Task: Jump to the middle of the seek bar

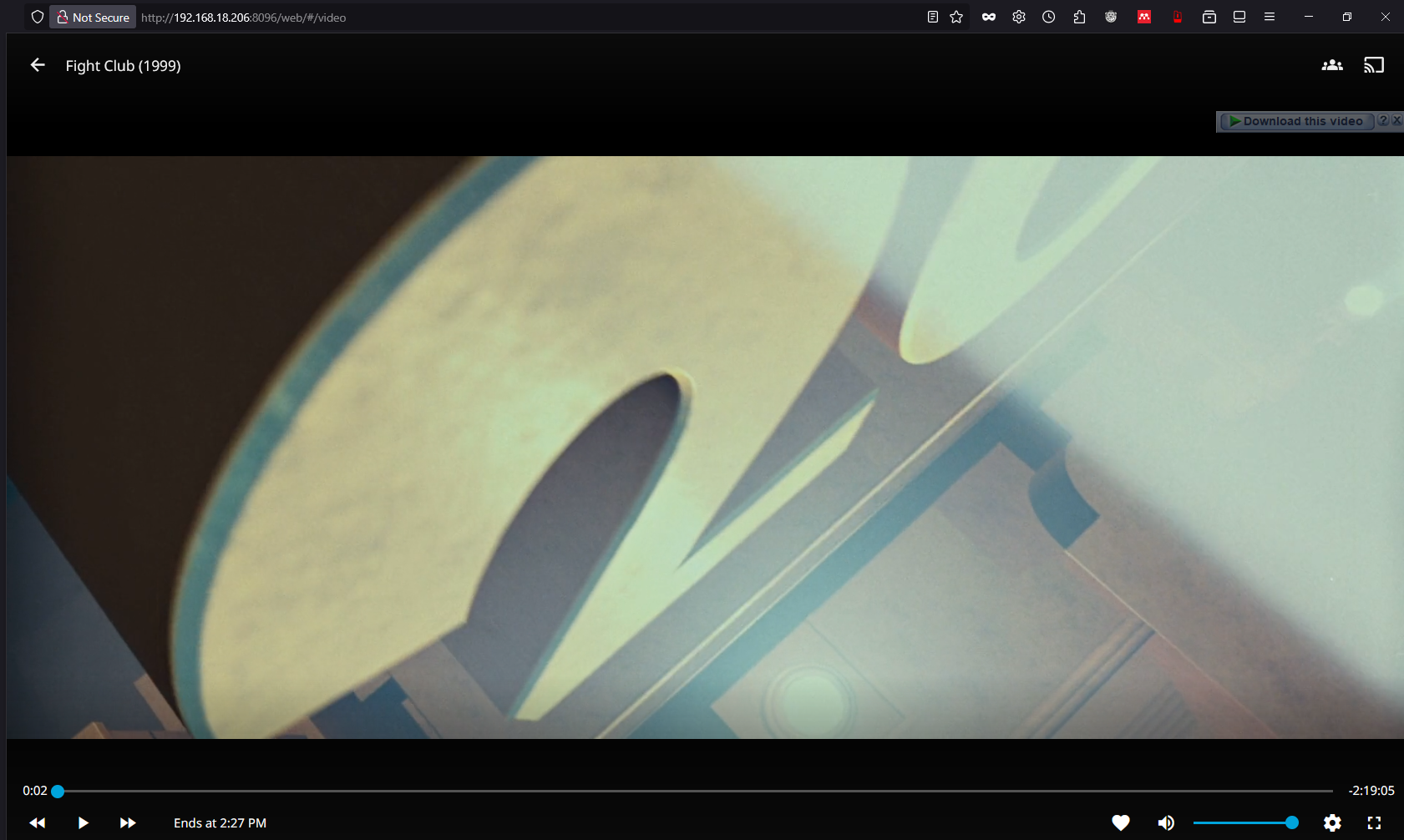Action: pos(695,791)
